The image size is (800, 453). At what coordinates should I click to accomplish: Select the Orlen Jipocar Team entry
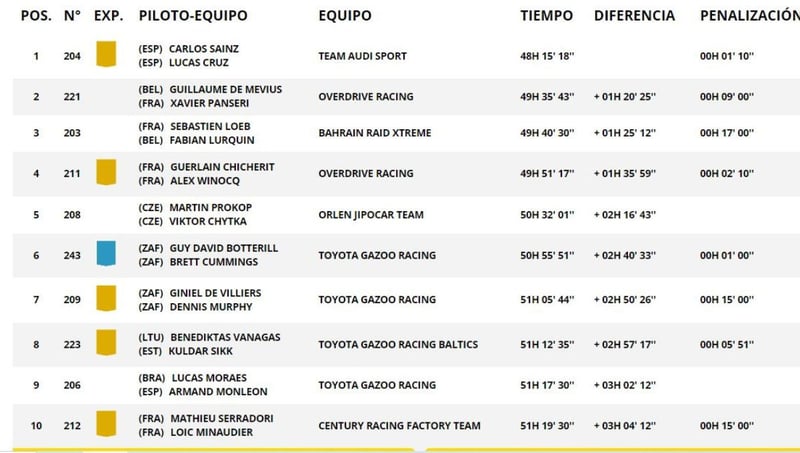372,214
